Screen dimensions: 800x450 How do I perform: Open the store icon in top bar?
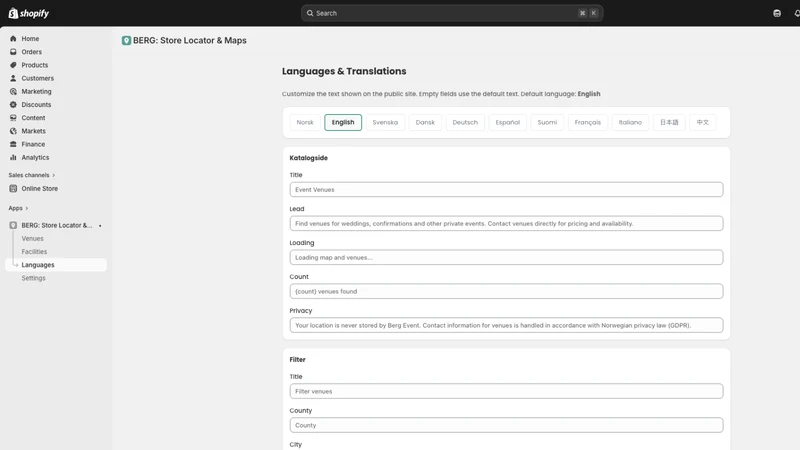pos(777,13)
